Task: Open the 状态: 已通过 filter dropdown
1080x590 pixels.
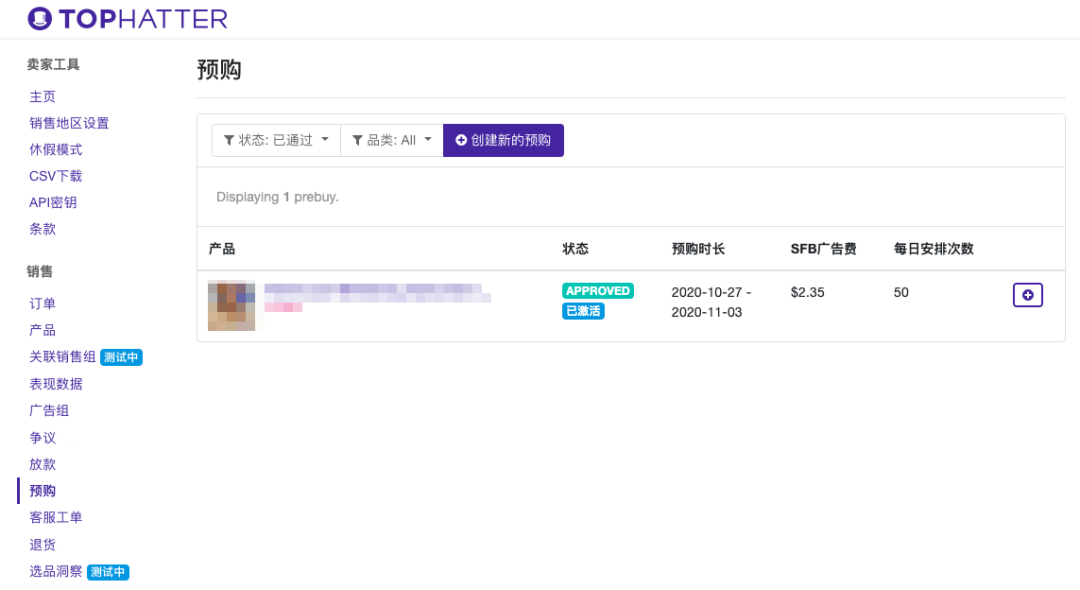Action: 276,140
